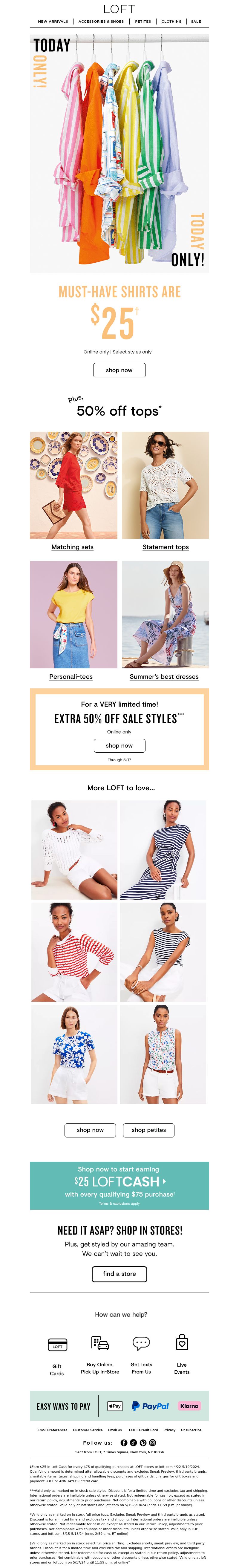
Task: Click the Unsubscribe footer link
Action: [x=191, y=1430]
